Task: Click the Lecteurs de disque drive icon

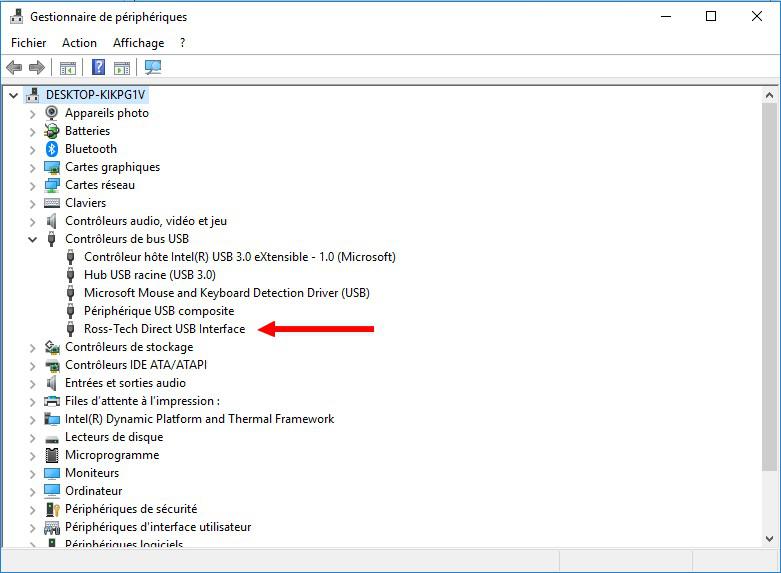Action: click(x=52, y=438)
